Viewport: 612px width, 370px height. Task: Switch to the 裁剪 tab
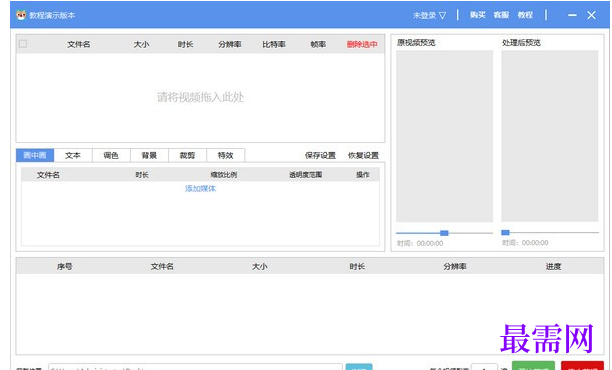pos(187,155)
